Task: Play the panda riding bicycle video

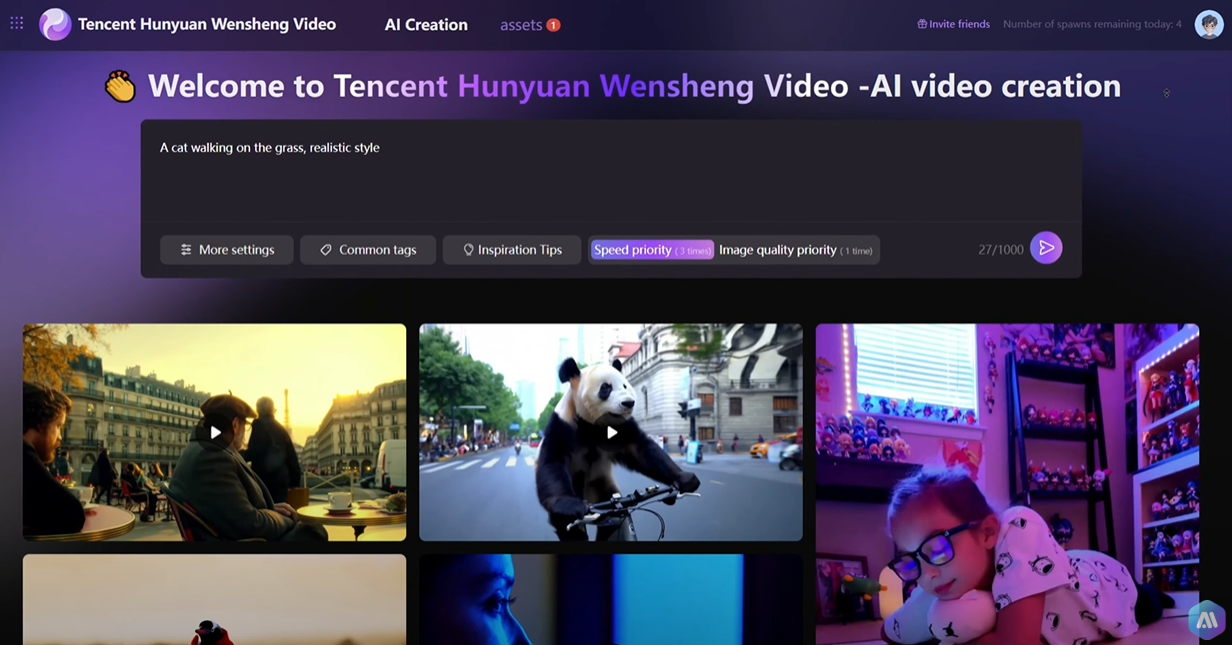Action: (x=611, y=432)
